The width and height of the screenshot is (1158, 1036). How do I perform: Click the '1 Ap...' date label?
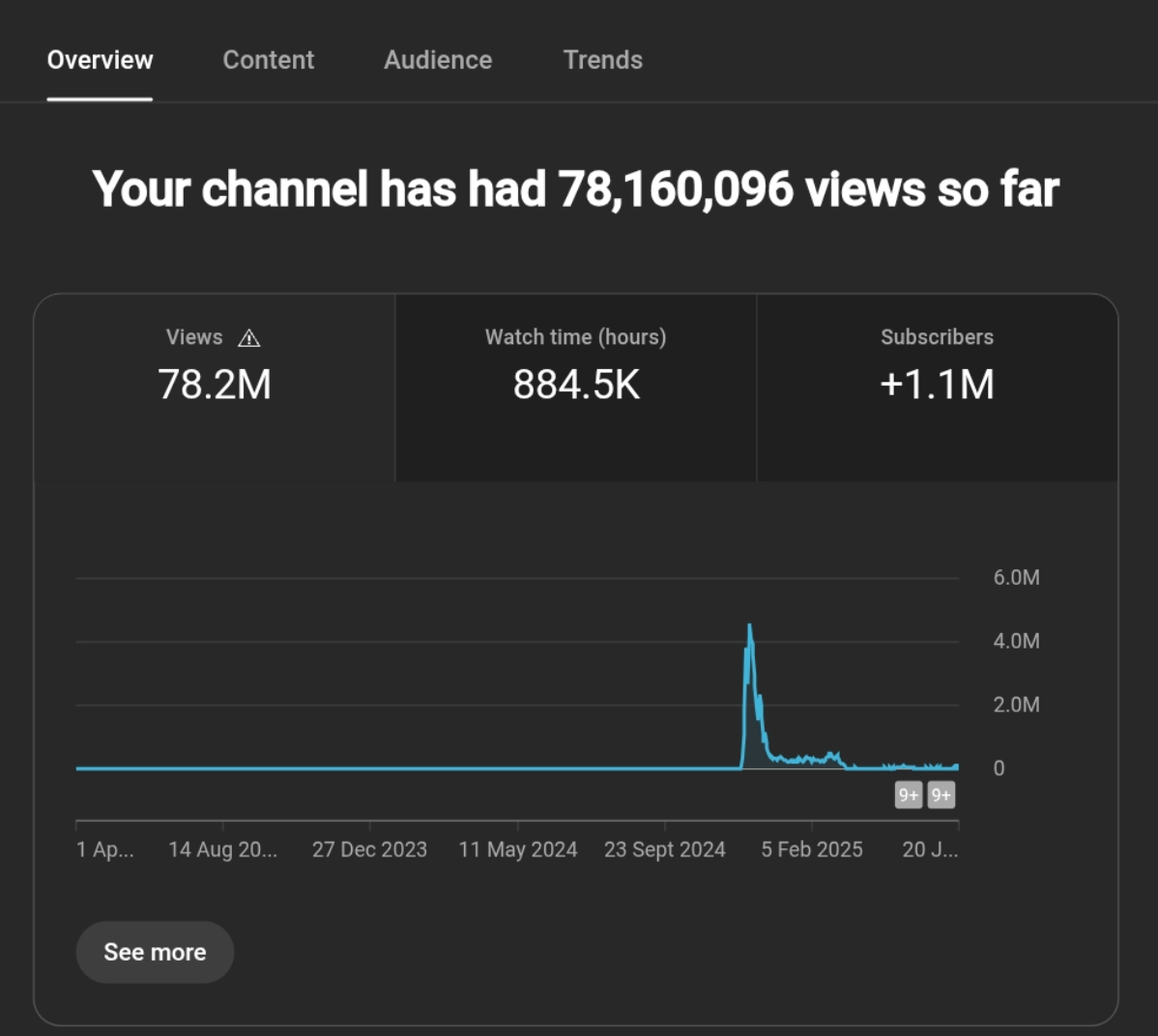click(104, 849)
